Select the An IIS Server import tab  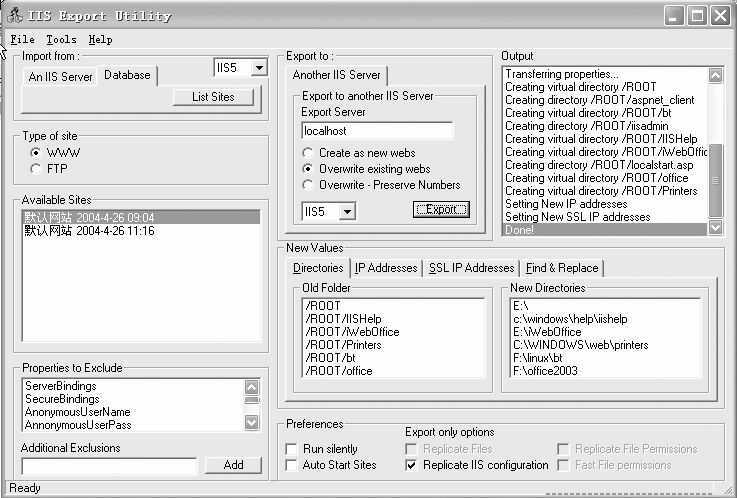[x=60, y=76]
